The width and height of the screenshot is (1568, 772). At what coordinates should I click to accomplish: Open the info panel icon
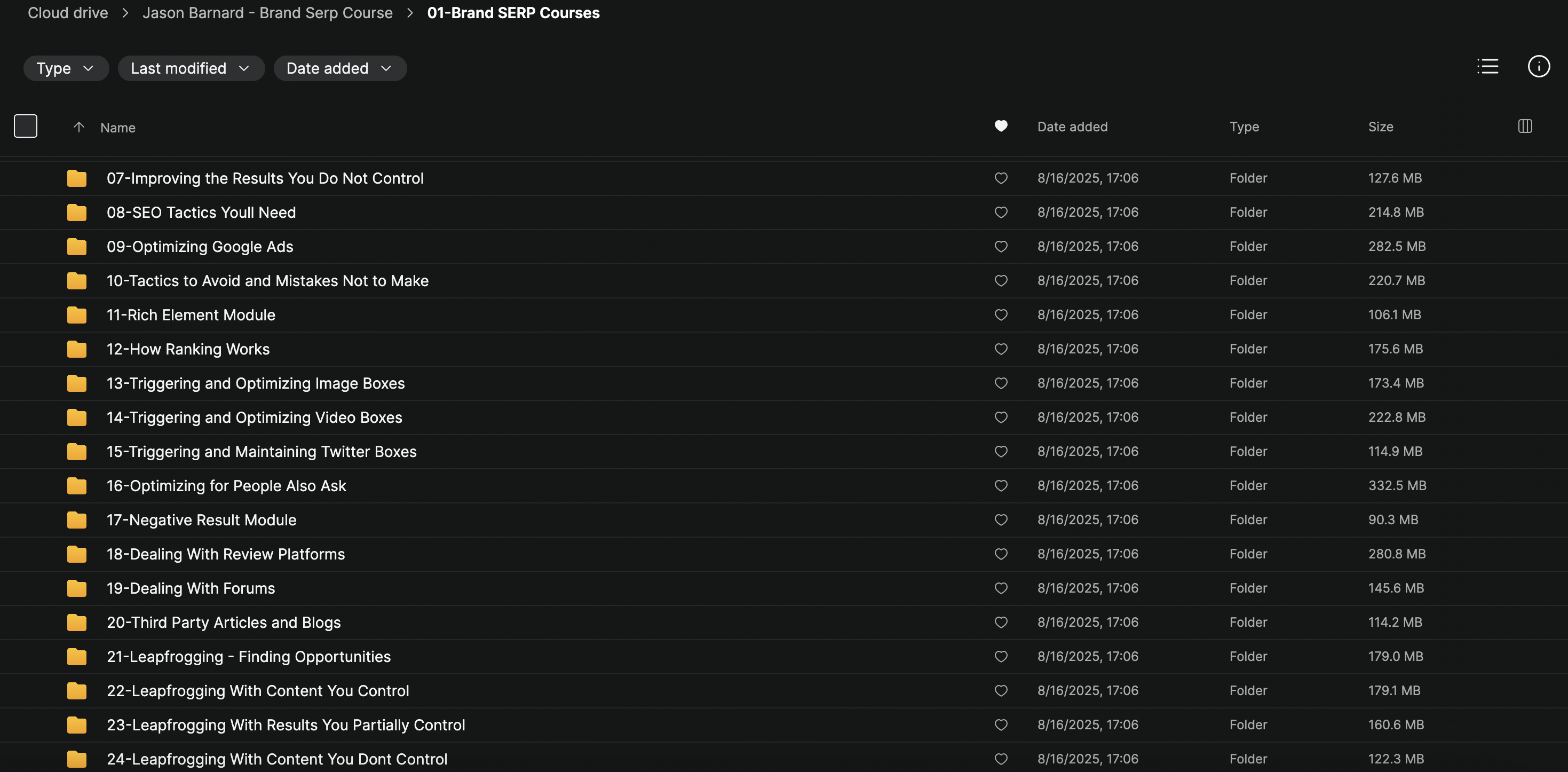1538,66
